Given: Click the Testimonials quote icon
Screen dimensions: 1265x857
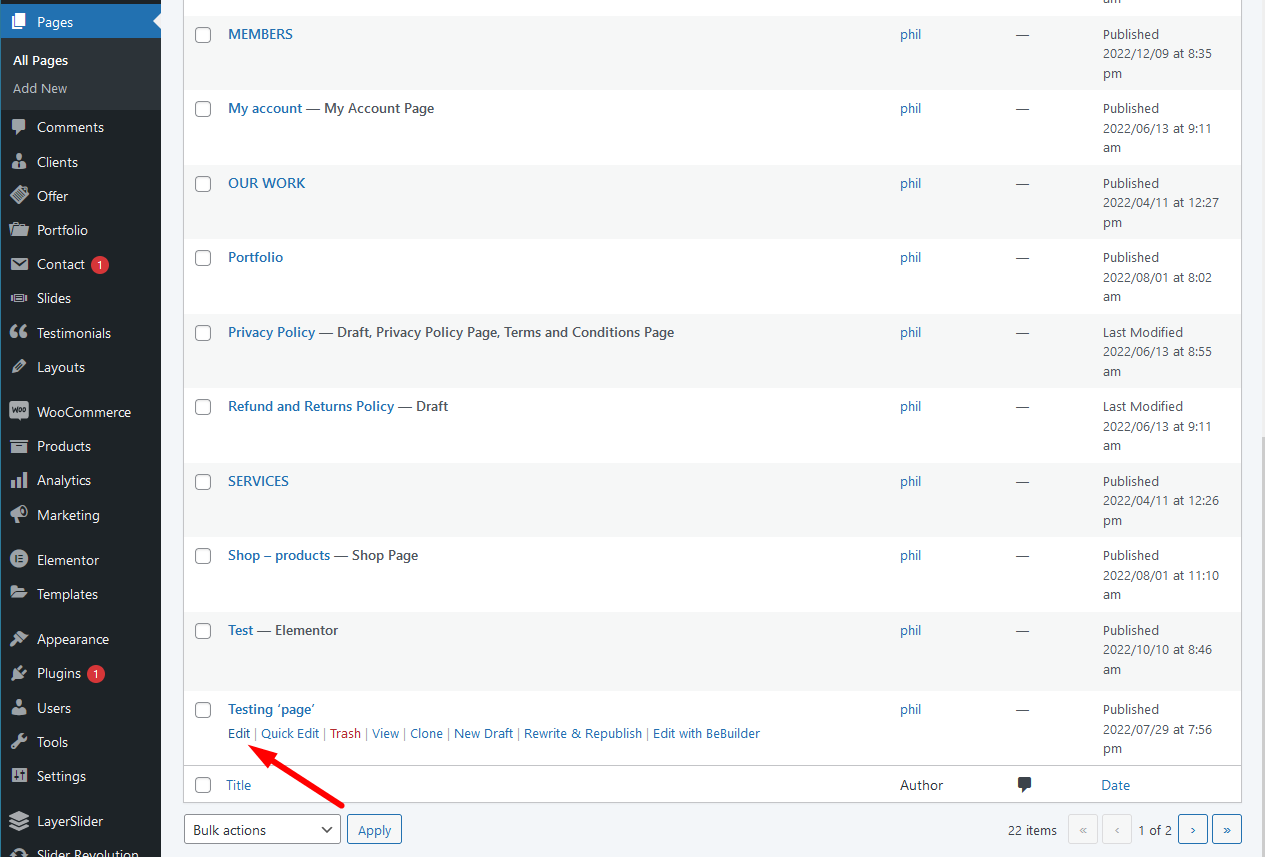Looking at the screenshot, I should point(19,333).
